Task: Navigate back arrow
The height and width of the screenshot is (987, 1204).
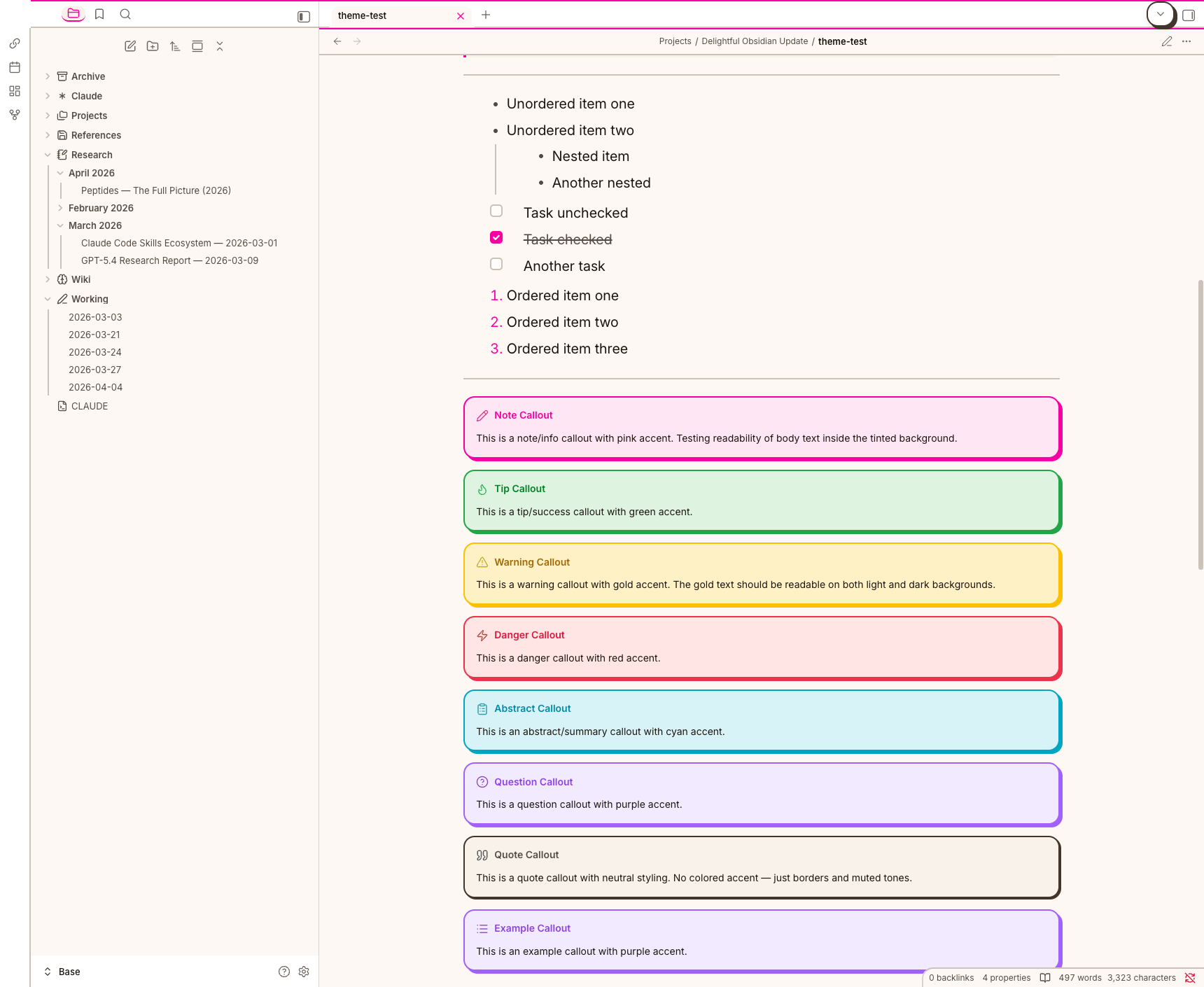Action: coord(337,41)
